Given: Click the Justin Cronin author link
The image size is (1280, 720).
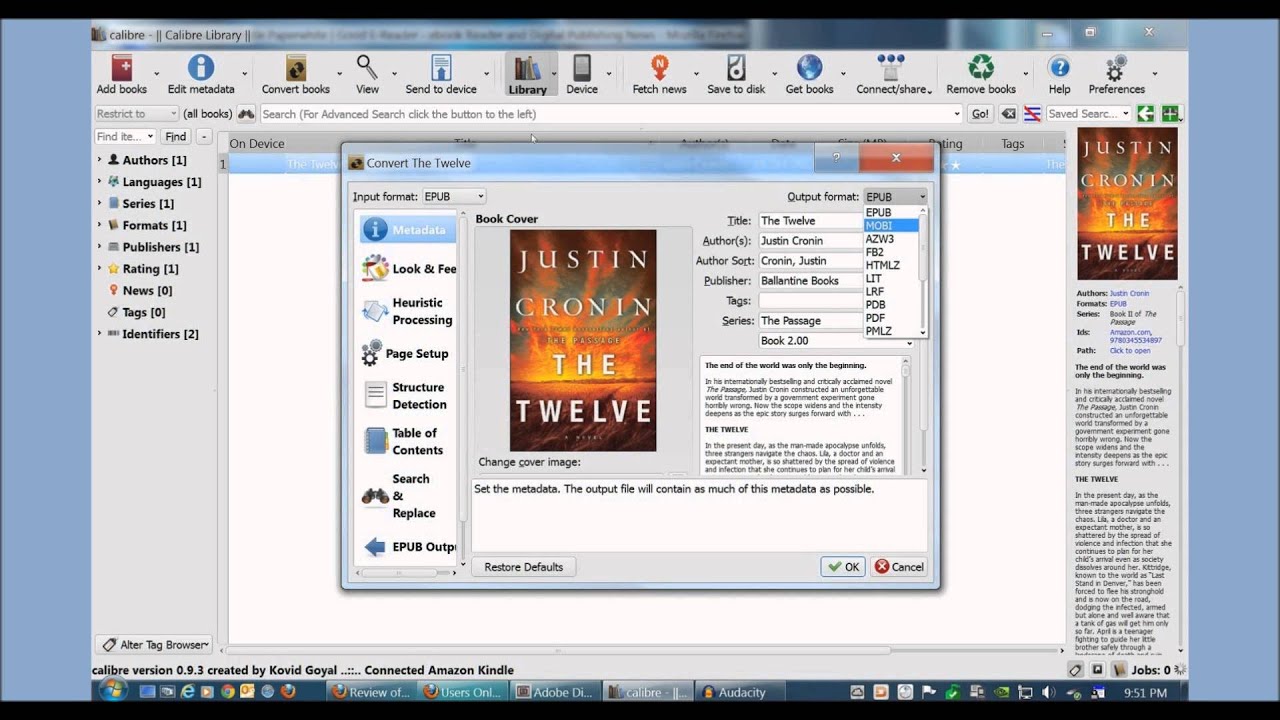Looking at the screenshot, I should pyautogui.click(x=1129, y=294).
